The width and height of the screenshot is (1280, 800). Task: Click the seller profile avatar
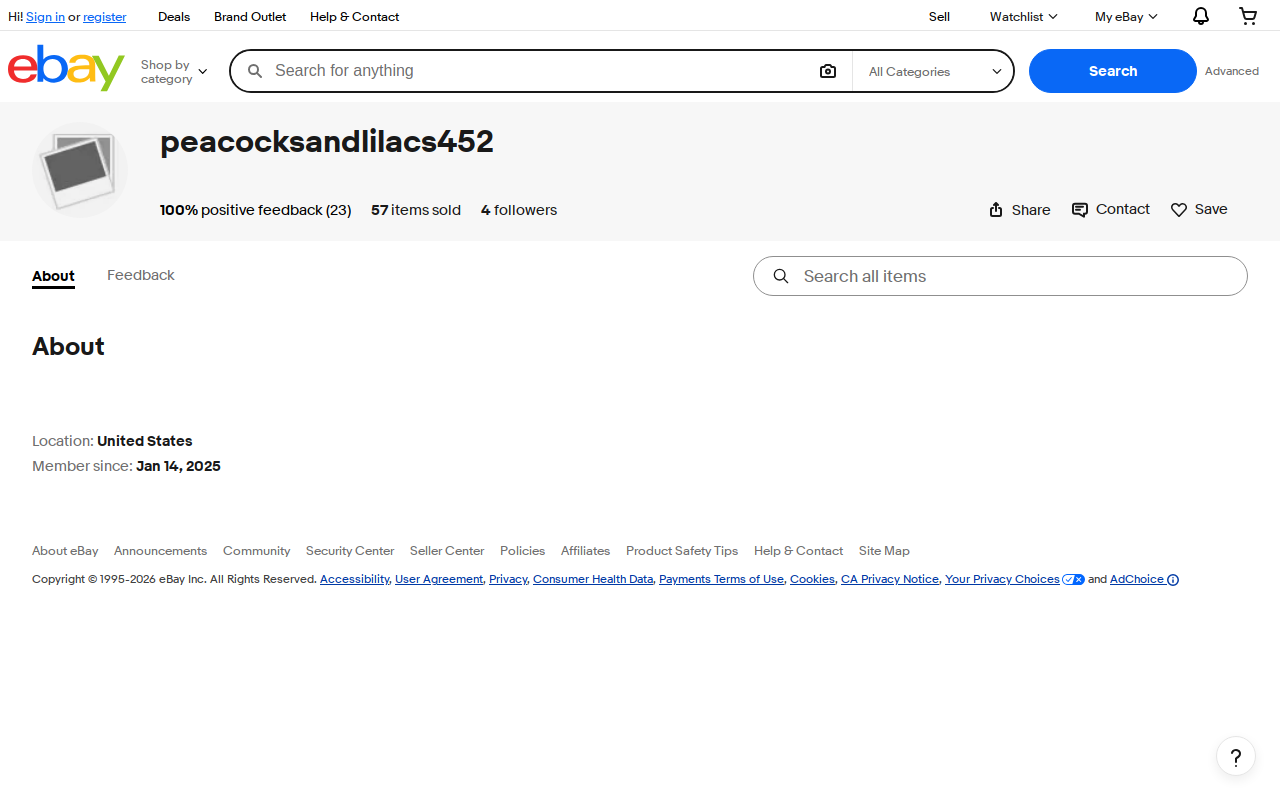80,170
